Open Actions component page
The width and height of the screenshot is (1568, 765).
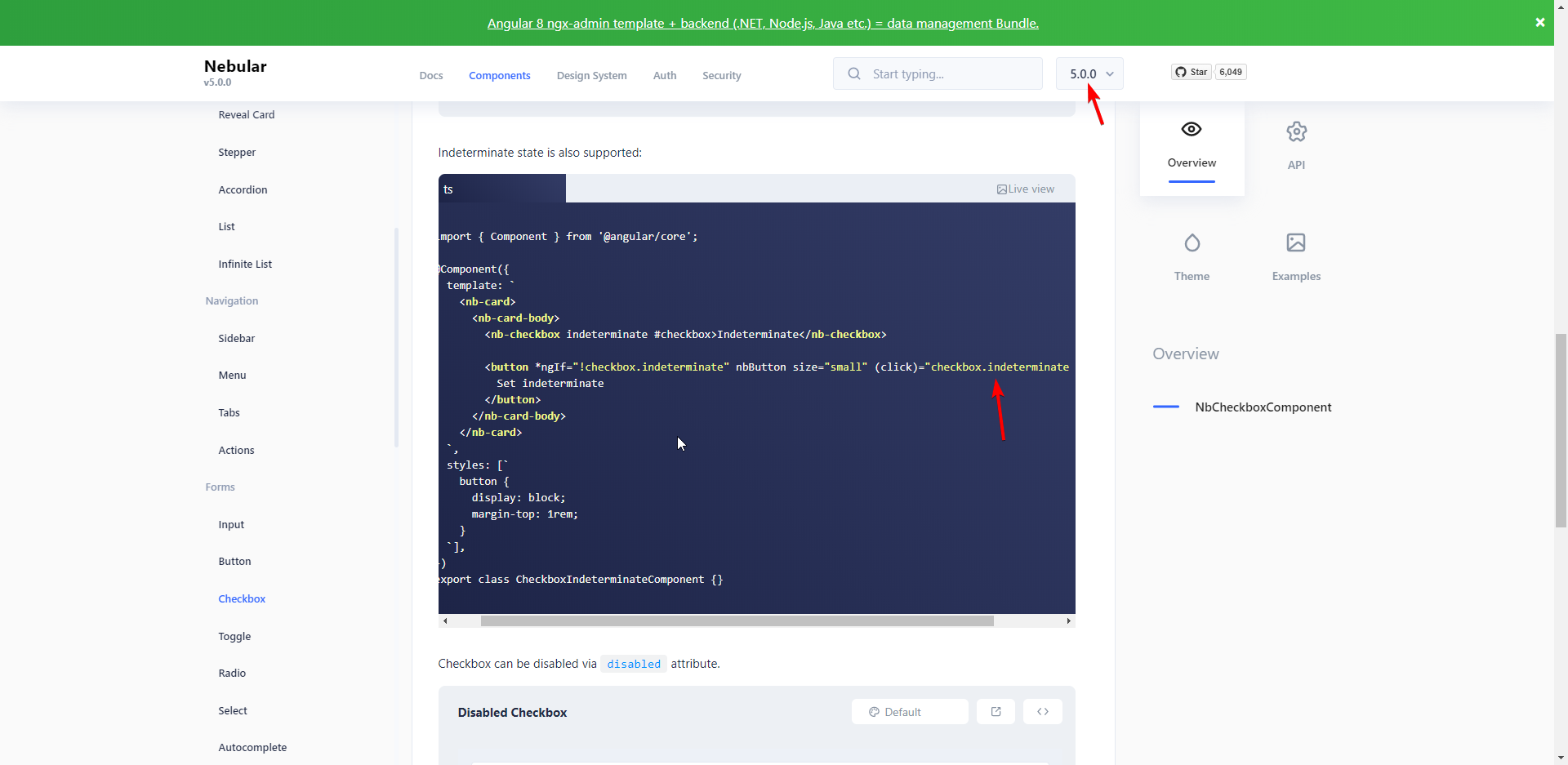tap(236, 450)
